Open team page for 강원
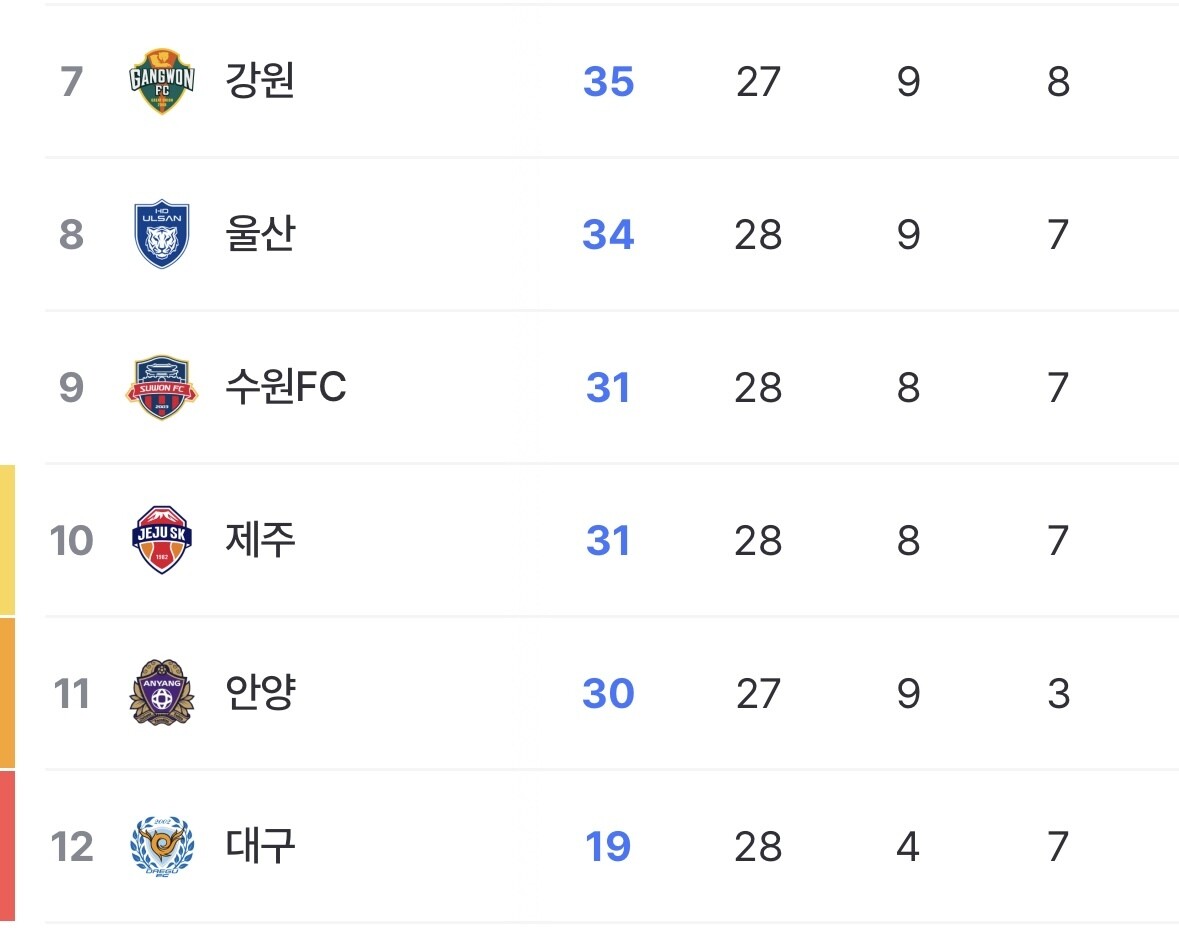This screenshot has width=1179, height=943. click(260, 80)
